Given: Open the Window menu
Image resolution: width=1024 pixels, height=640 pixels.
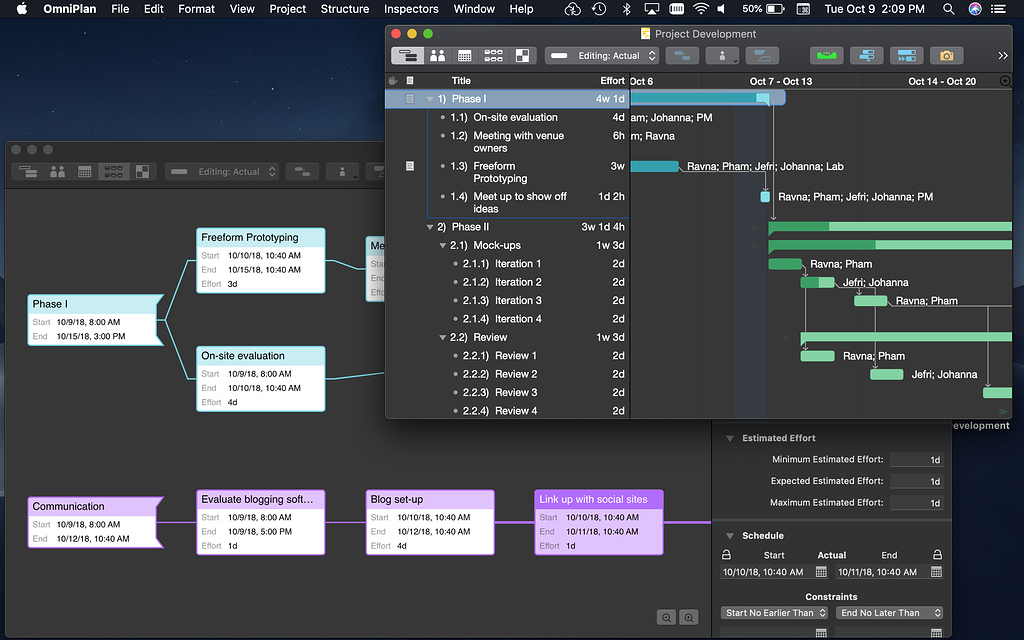Looking at the screenshot, I should point(474,9).
